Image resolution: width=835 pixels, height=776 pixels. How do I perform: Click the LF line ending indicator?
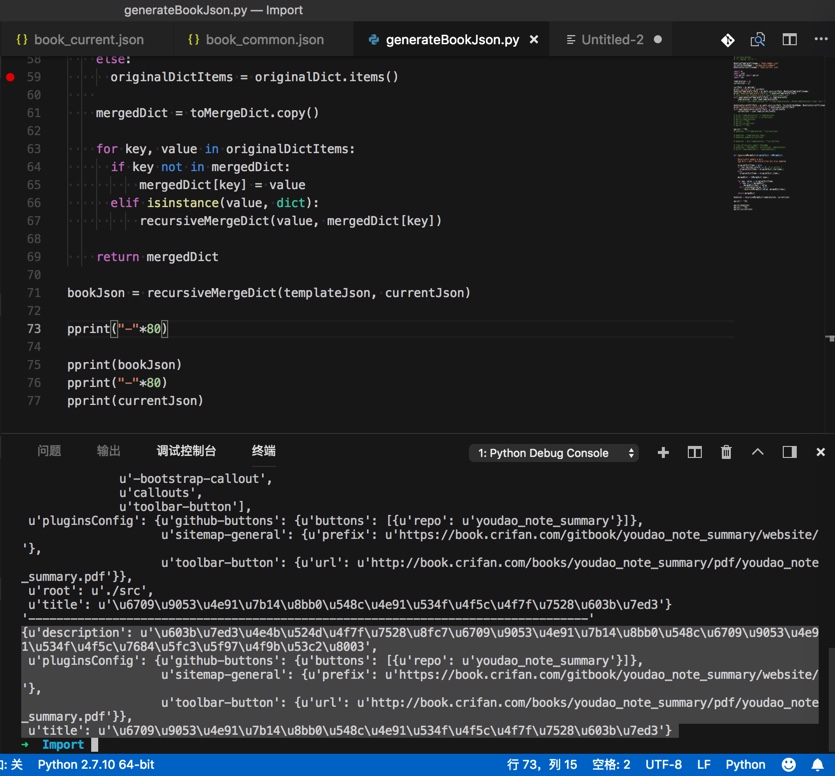point(704,765)
